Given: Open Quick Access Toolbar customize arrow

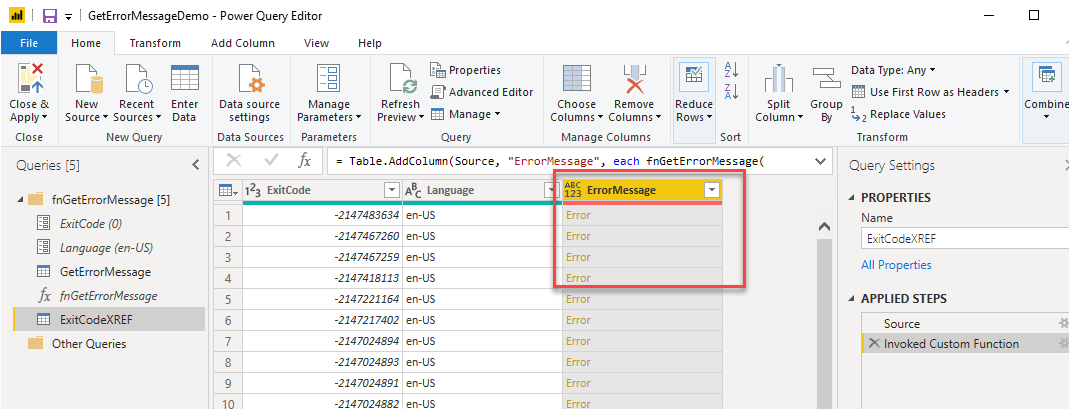Looking at the screenshot, I should pyautogui.click(x=68, y=16).
